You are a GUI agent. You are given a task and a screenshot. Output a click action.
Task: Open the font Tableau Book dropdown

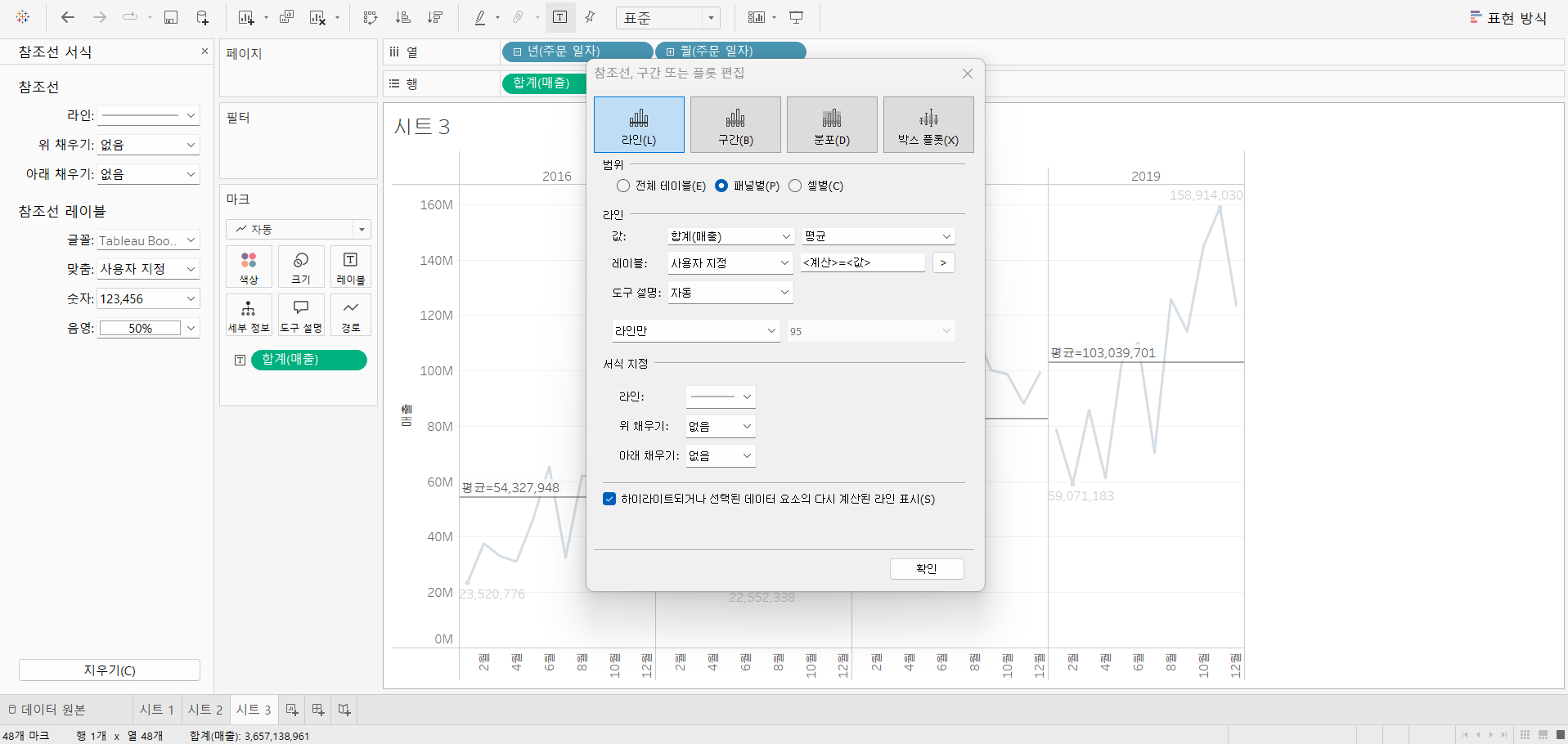[148, 240]
